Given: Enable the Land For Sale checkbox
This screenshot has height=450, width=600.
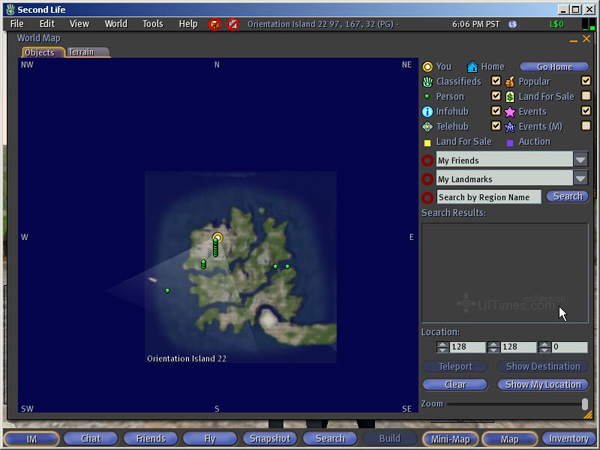Looking at the screenshot, I should 586,96.
